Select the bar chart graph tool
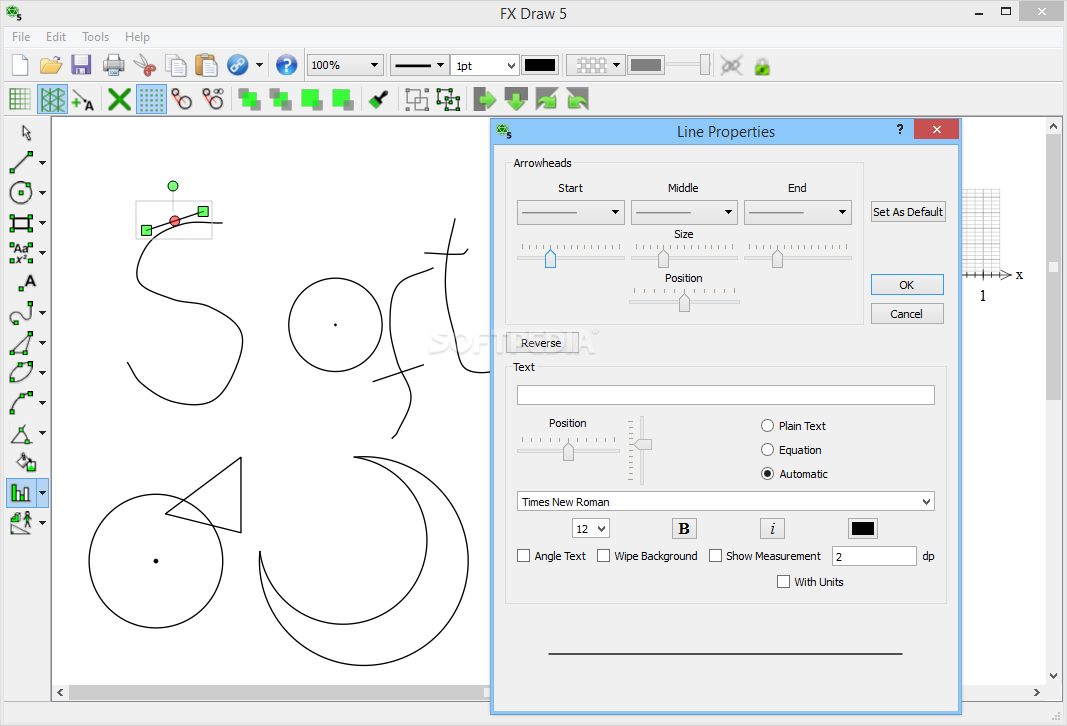 (21, 493)
